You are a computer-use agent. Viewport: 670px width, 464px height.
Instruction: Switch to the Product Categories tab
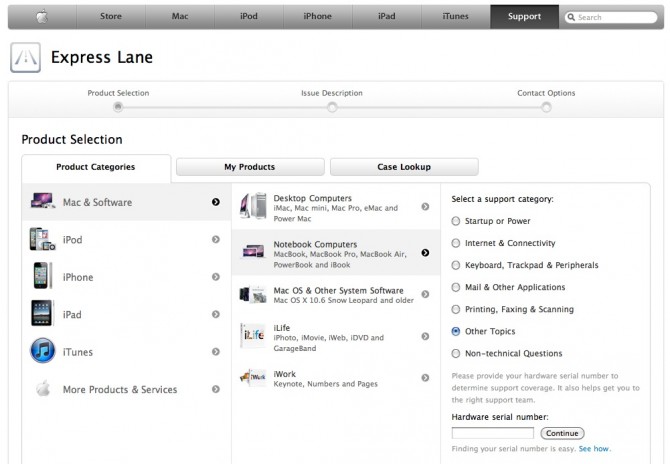(x=96, y=167)
